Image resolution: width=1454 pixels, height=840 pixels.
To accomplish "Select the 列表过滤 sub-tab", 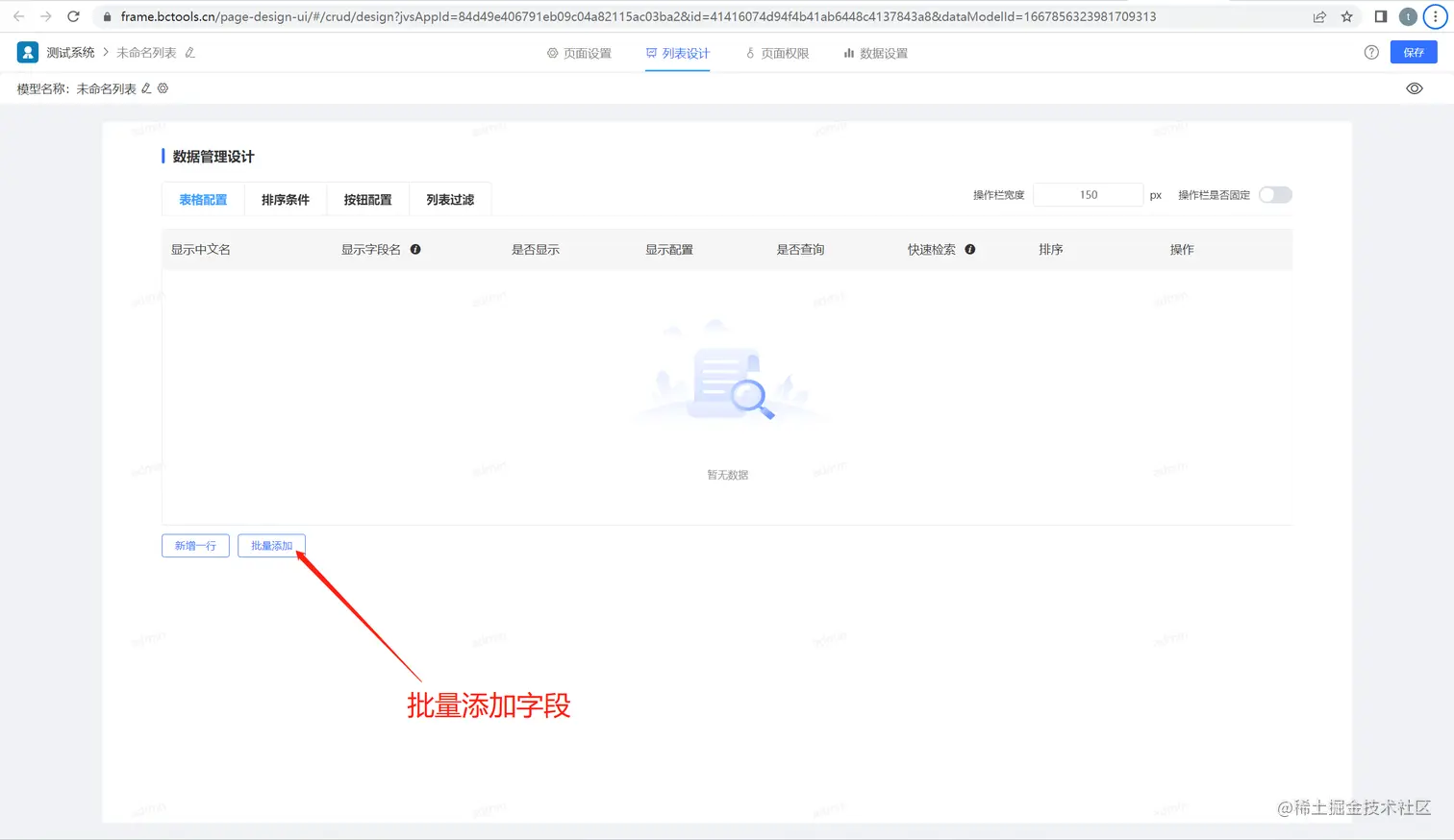I will (x=450, y=200).
